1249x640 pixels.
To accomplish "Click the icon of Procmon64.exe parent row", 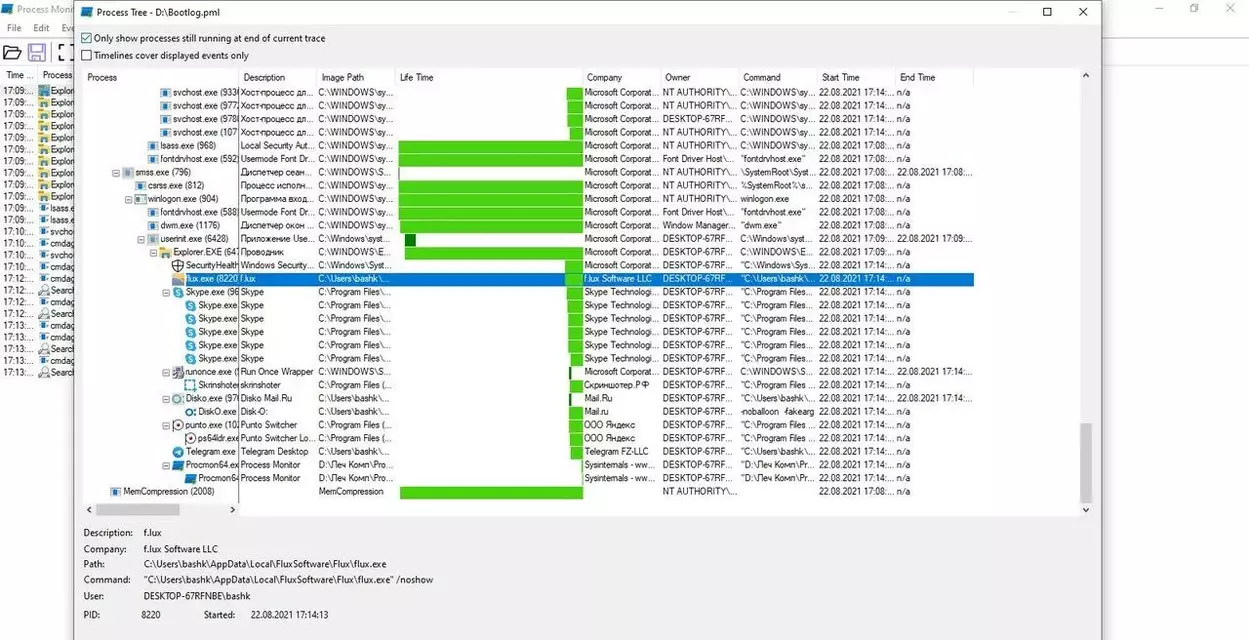I will tap(178, 465).
